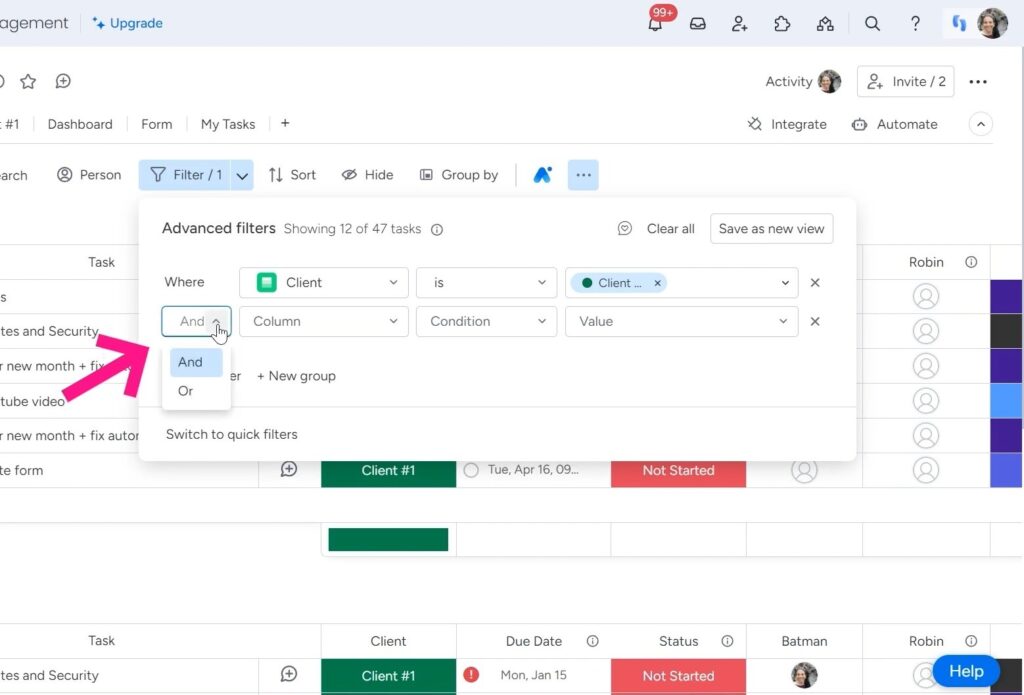1024x695 pixels.
Task: Click the blue AI assistant icon in toolbar
Action: [542, 174]
